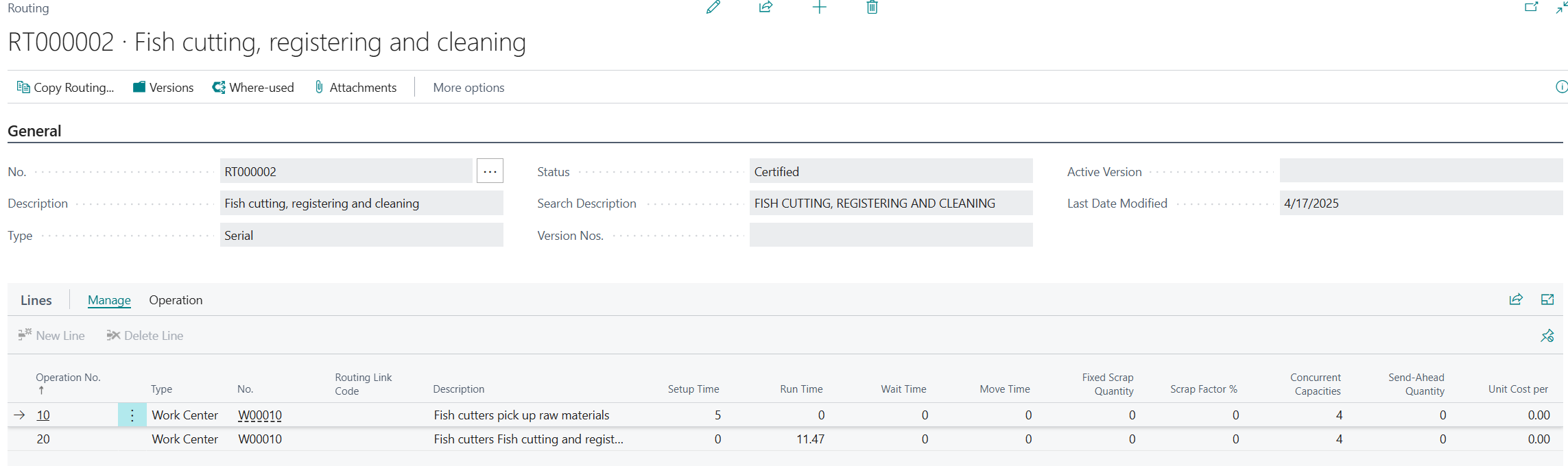Click the share icon at page top
The width and height of the screenshot is (1568, 466).
(765, 8)
